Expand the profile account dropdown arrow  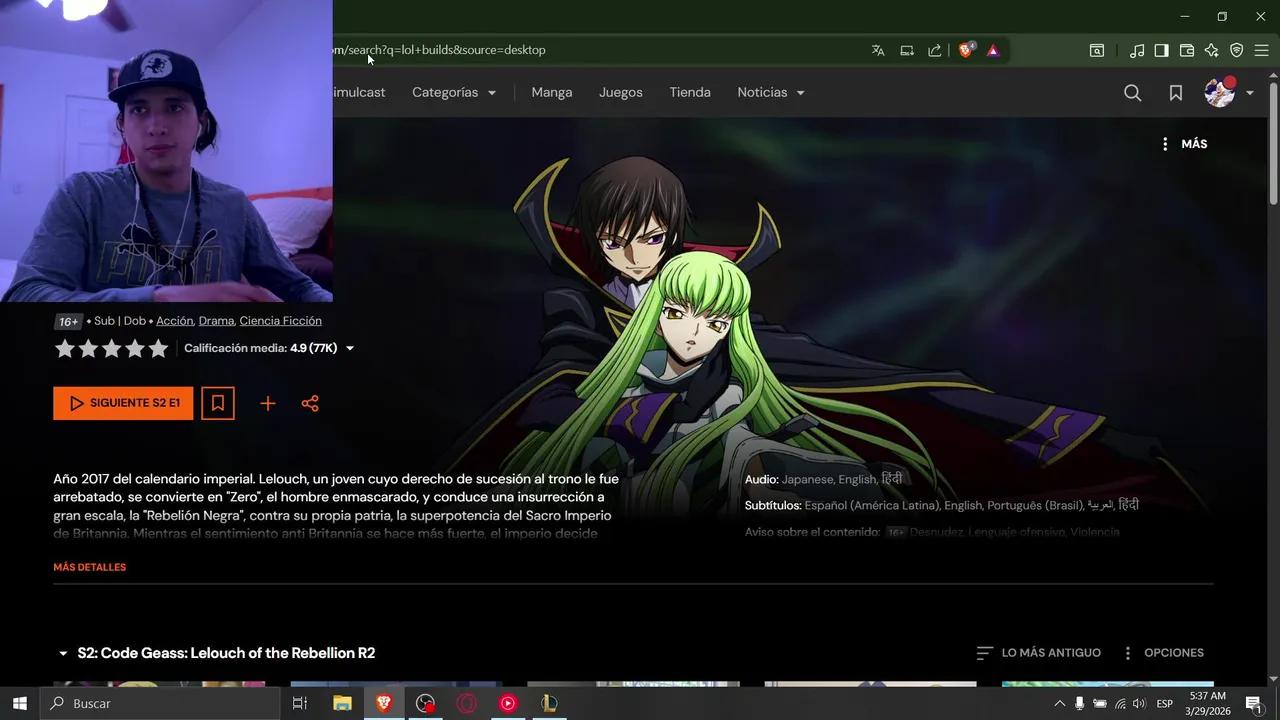click(x=1249, y=93)
